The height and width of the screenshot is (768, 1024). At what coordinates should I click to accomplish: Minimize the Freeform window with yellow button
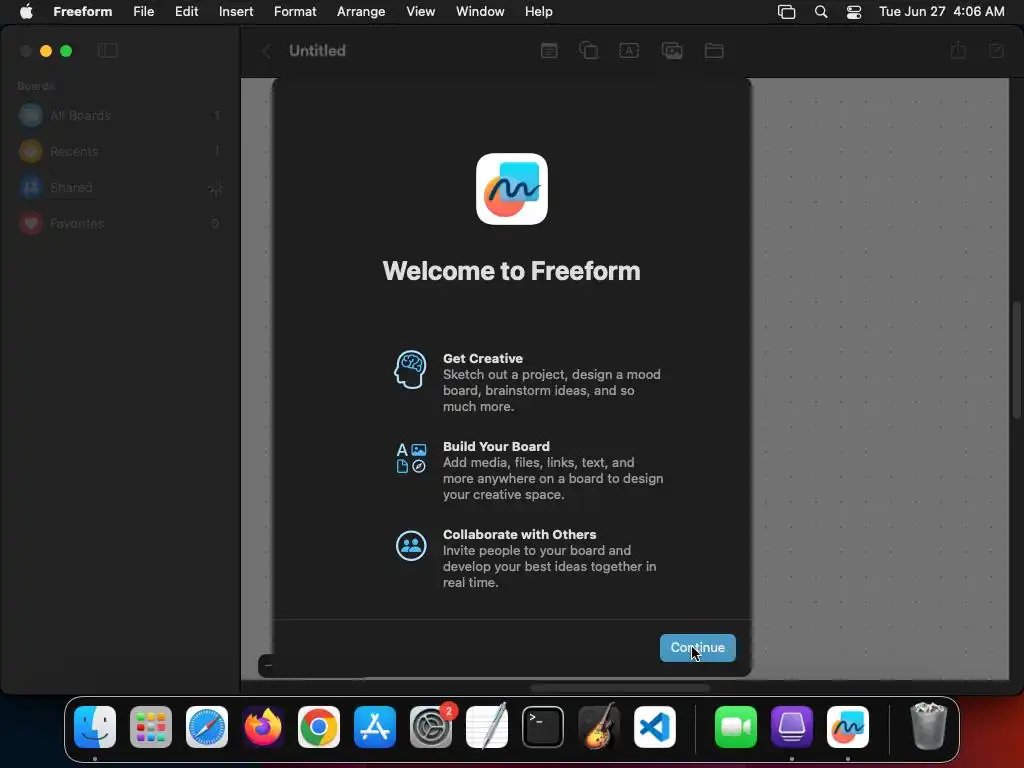[x=46, y=51]
